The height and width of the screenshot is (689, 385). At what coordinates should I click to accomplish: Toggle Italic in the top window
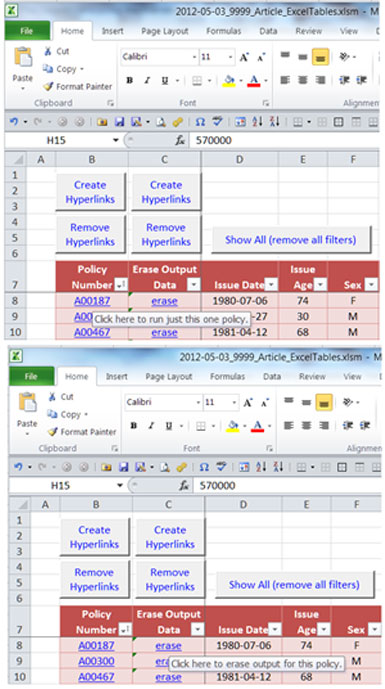[147, 80]
